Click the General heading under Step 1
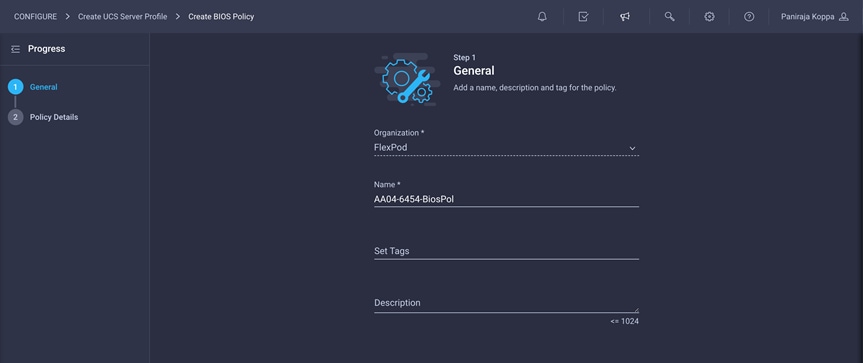Image resolution: width=863 pixels, height=363 pixels. tap(474, 71)
